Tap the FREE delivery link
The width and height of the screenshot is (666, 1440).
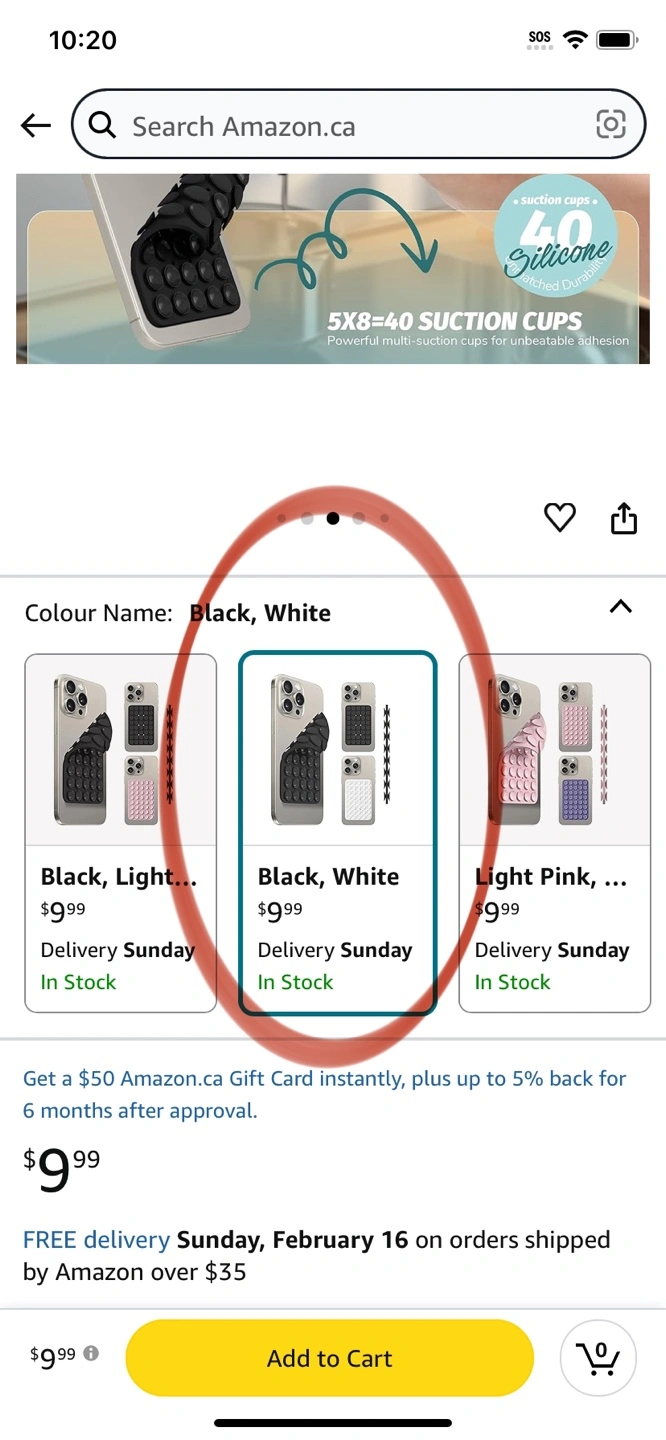pyautogui.click(x=96, y=1240)
